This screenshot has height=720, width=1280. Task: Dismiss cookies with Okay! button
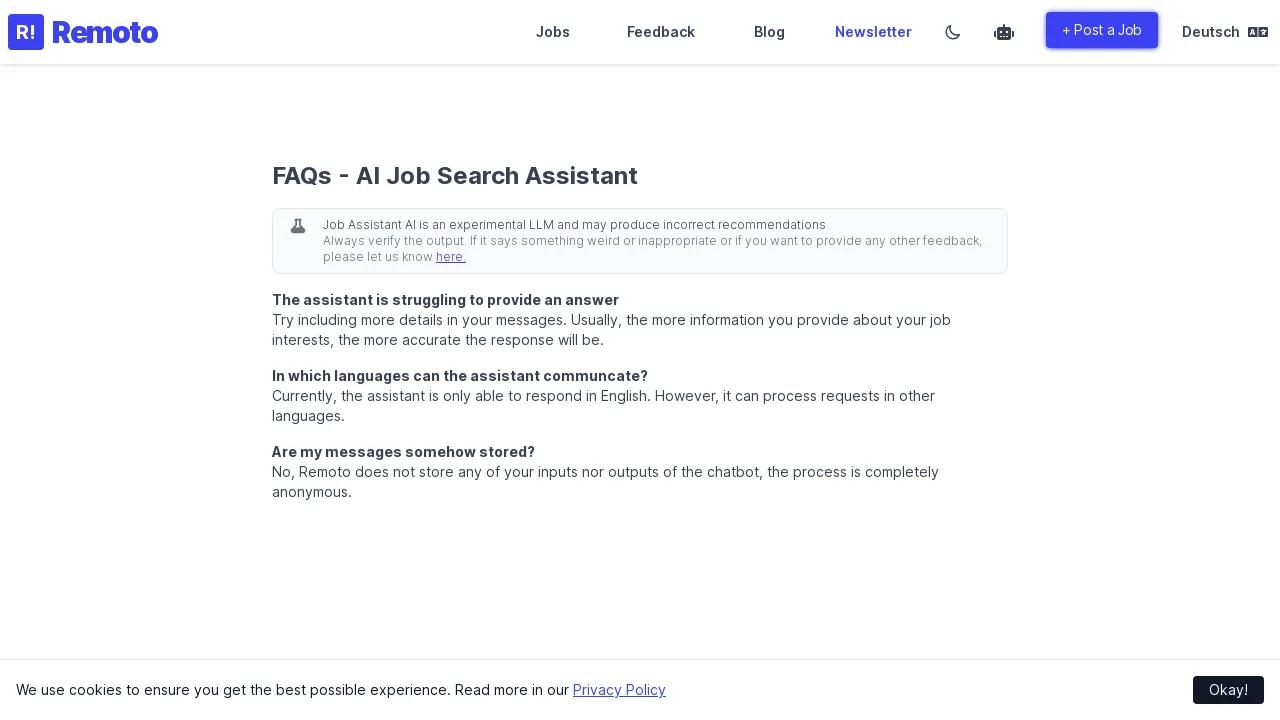(1228, 690)
